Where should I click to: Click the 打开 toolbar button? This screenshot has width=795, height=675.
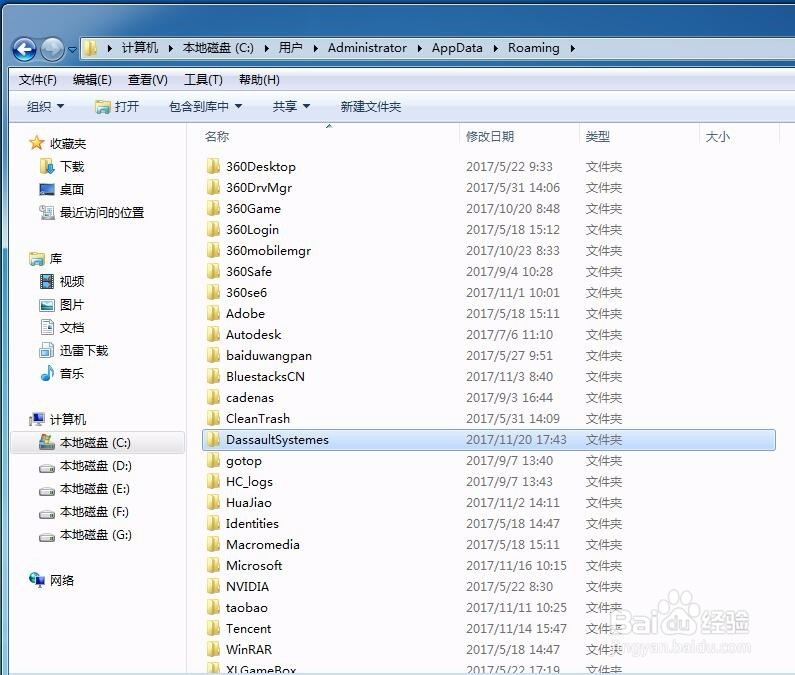tap(117, 106)
